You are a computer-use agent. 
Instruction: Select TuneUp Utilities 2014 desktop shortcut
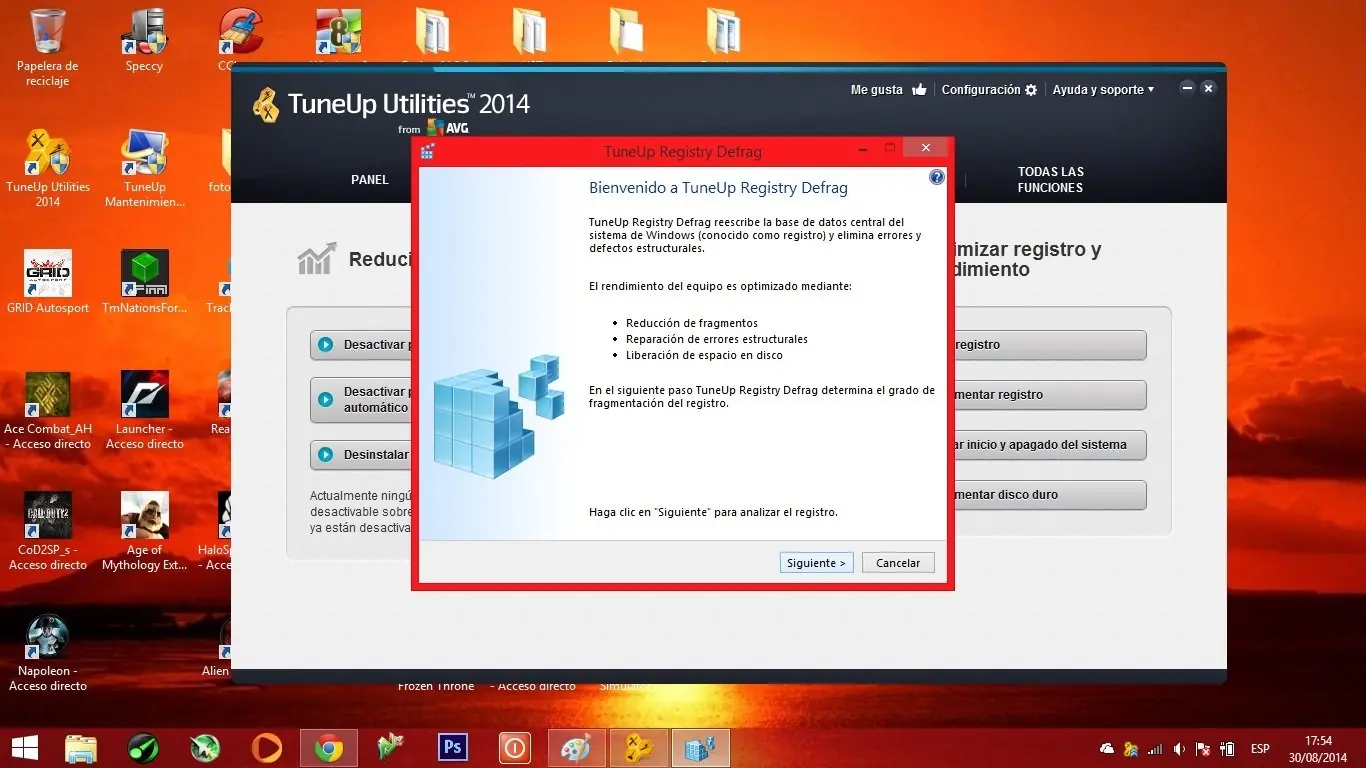coord(48,169)
